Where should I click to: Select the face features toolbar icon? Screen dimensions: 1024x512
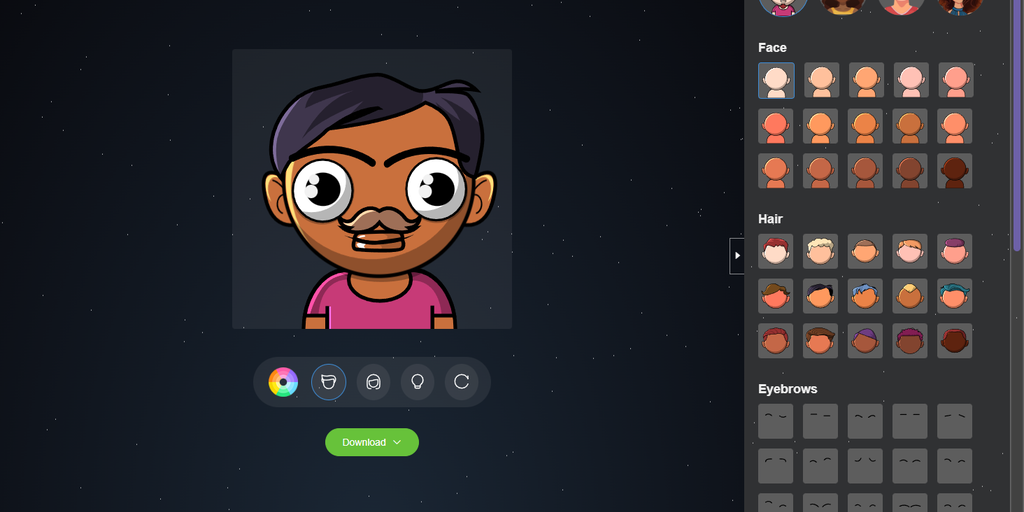tap(328, 382)
